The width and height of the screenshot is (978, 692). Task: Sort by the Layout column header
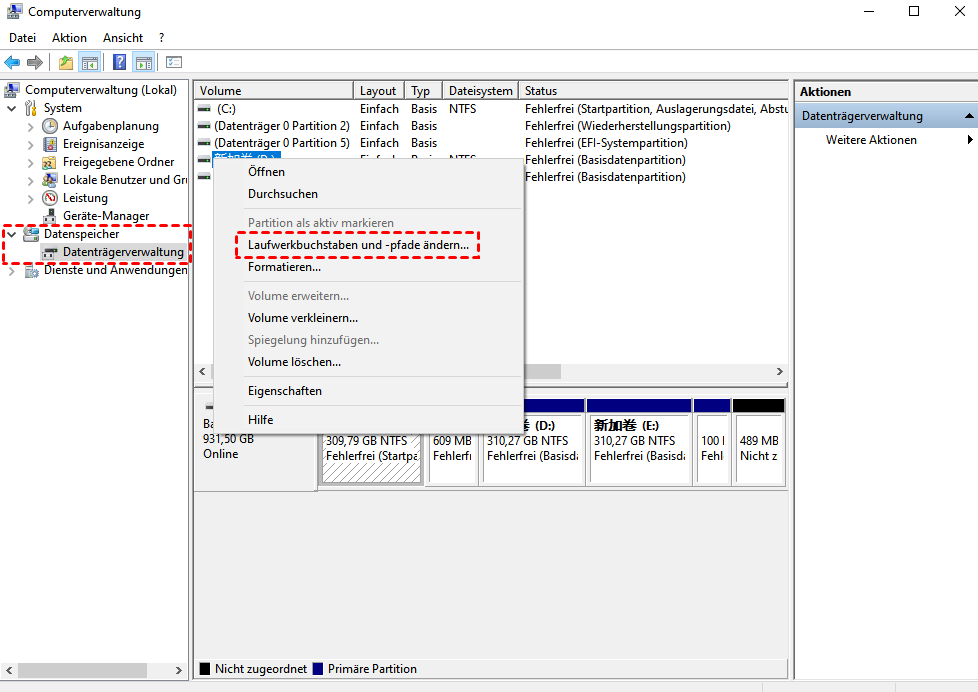(379, 90)
